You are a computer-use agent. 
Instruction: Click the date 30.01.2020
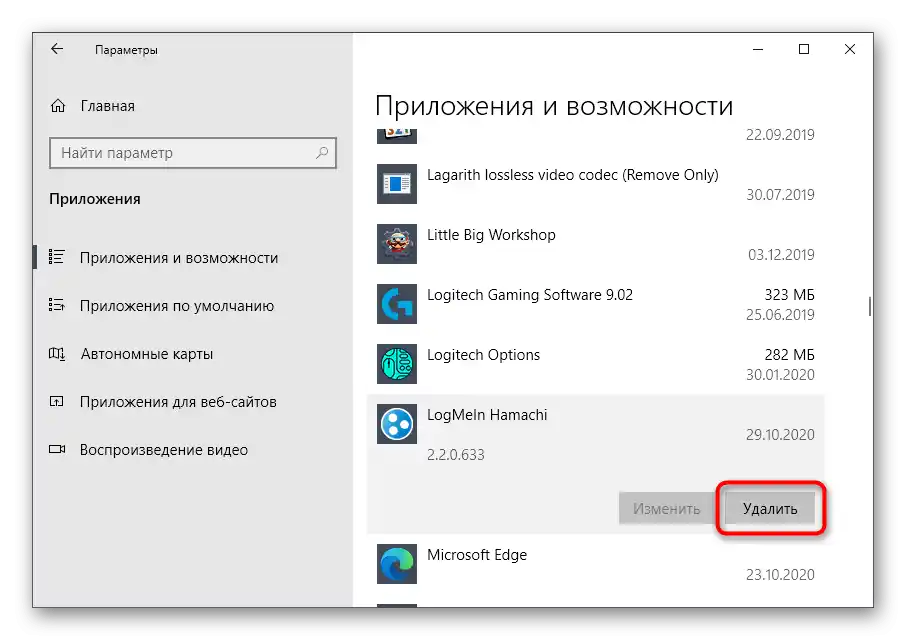780,374
